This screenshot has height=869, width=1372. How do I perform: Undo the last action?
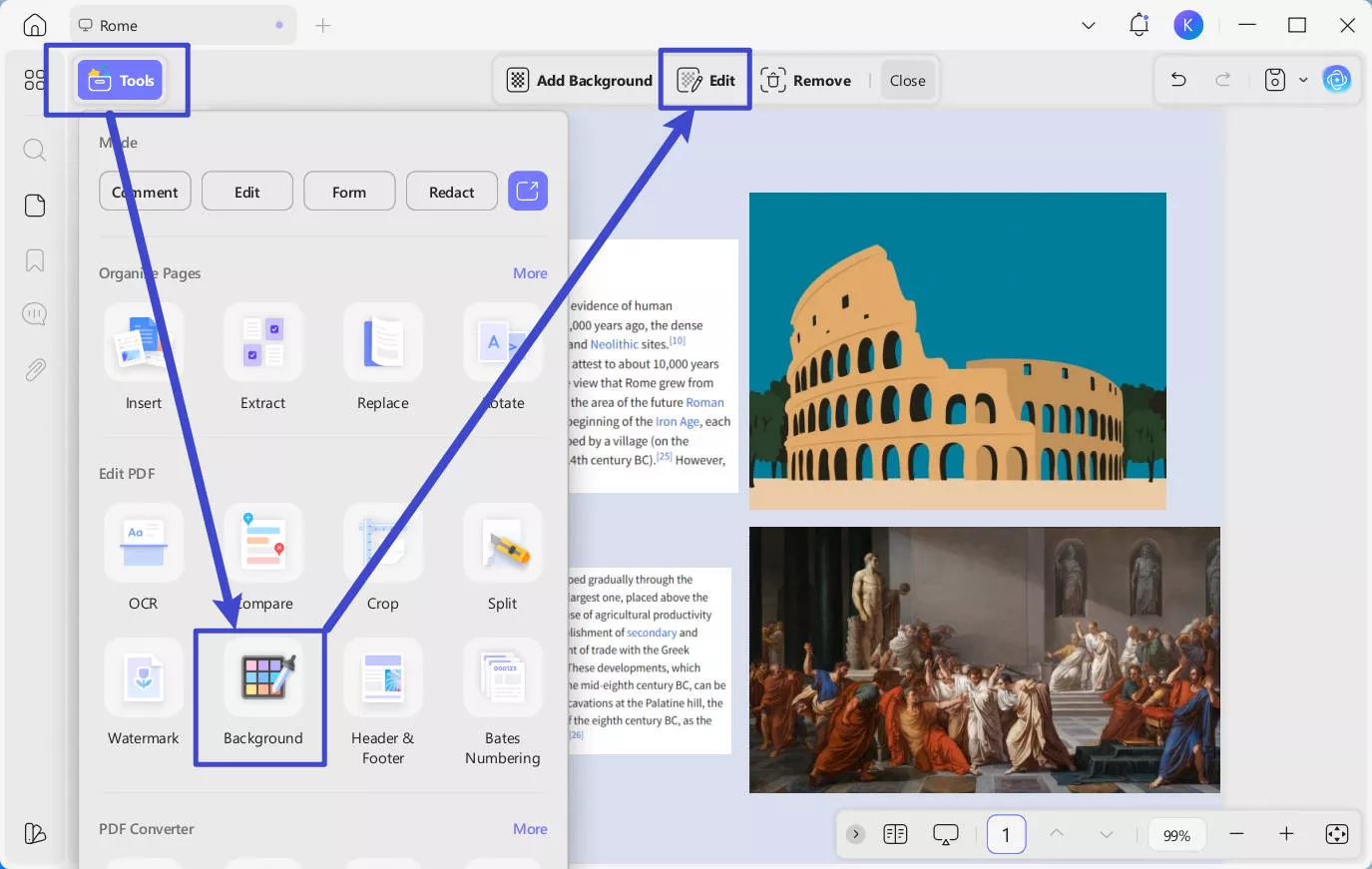pyautogui.click(x=1178, y=80)
